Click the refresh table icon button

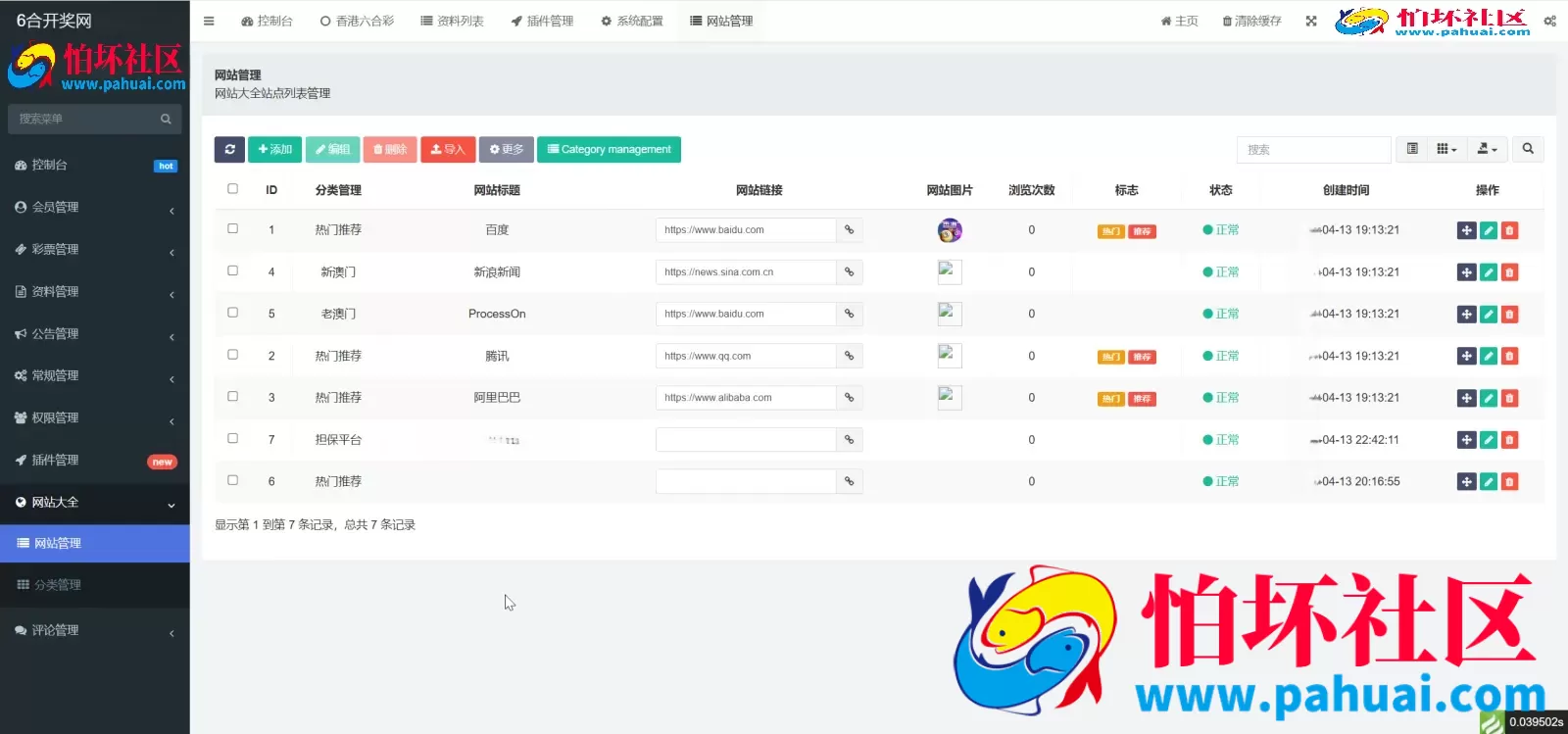pyautogui.click(x=229, y=149)
